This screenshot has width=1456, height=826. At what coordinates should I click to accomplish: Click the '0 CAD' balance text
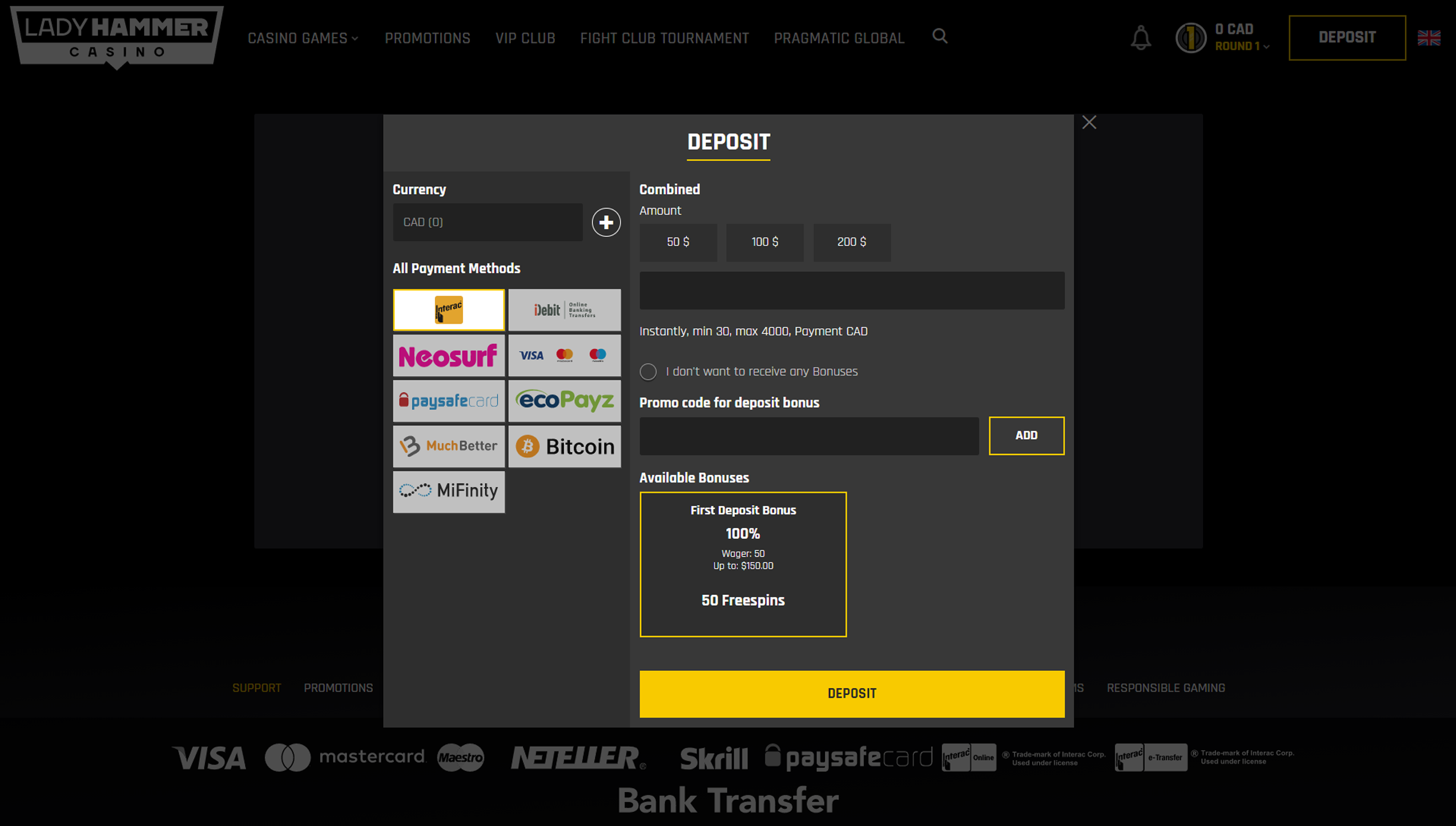pyautogui.click(x=1234, y=29)
